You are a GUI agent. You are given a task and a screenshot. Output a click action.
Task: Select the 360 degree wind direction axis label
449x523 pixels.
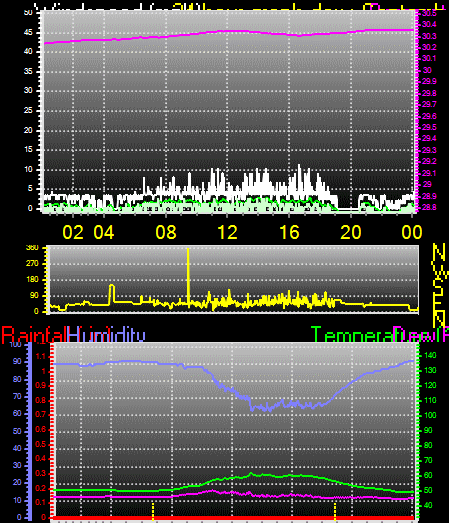point(32,247)
